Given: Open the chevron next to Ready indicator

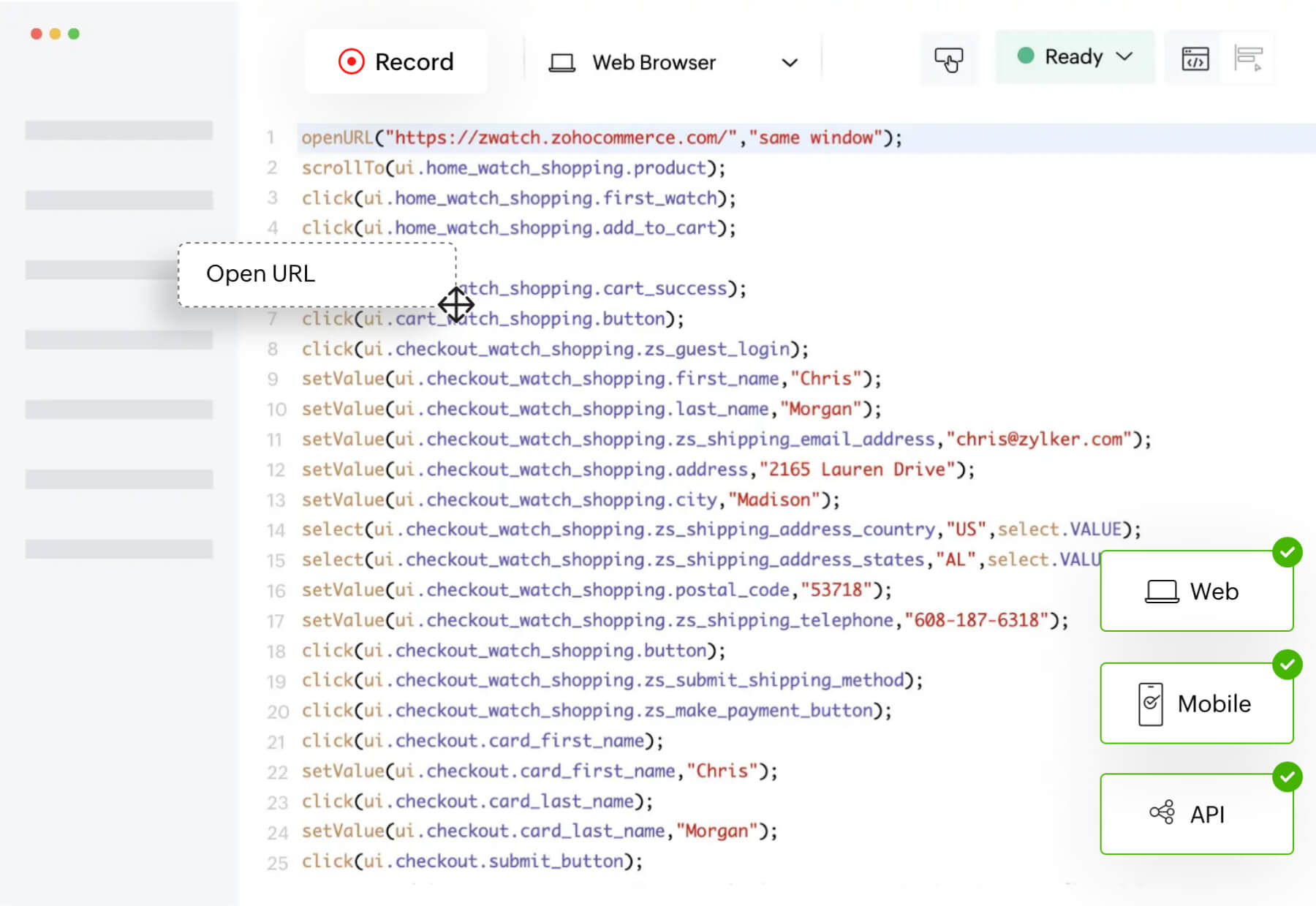Looking at the screenshot, I should click(x=1124, y=56).
